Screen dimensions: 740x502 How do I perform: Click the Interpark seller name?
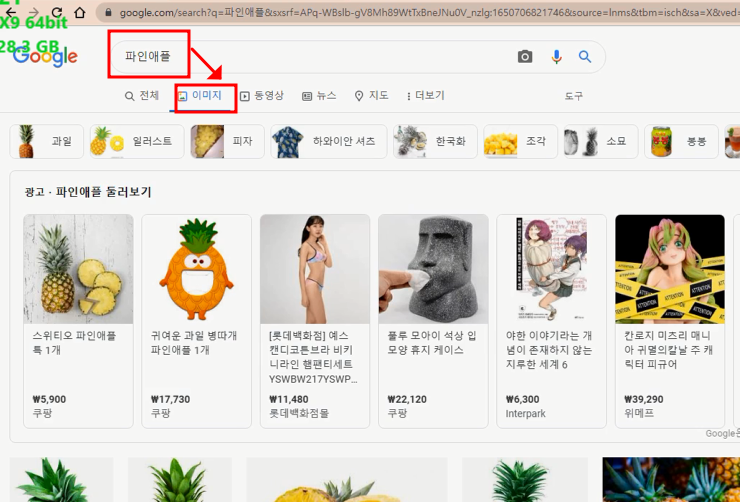(x=526, y=414)
